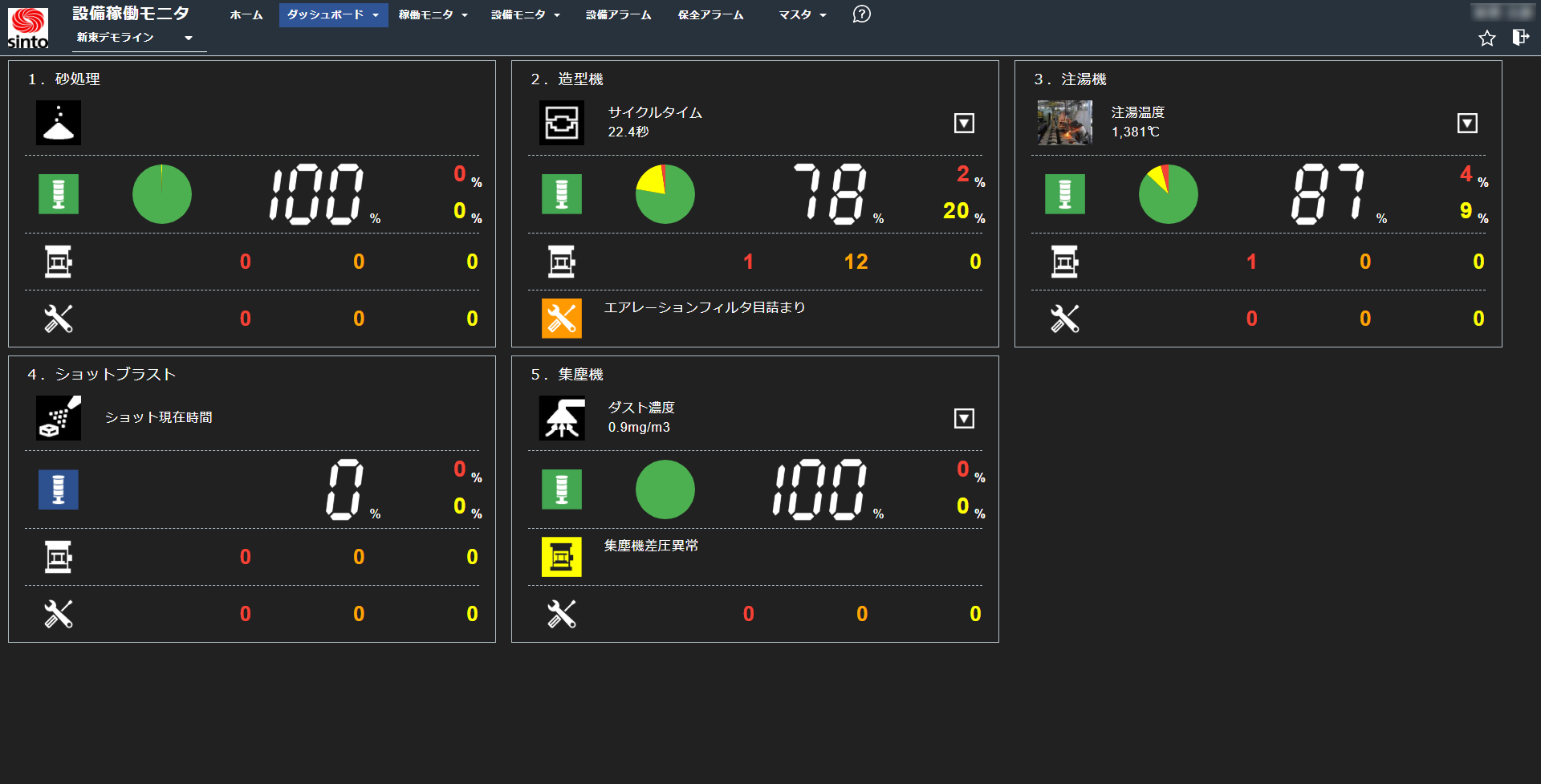Click the 注湯機 operation rate pie chart

[1169, 194]
